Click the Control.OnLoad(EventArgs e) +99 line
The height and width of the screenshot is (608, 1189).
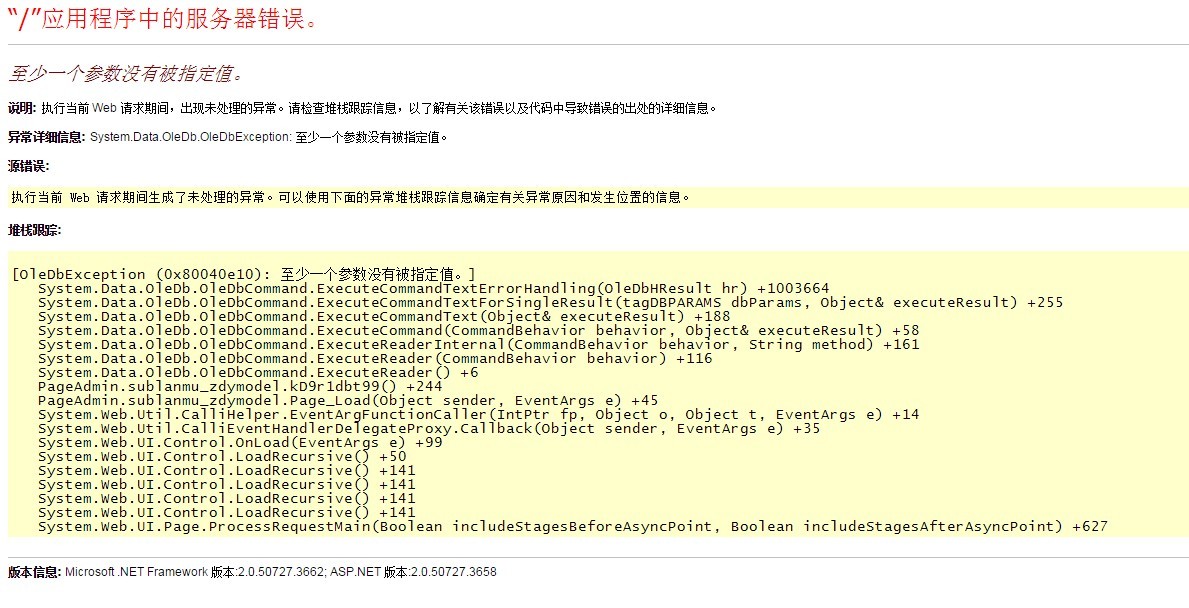240,442
